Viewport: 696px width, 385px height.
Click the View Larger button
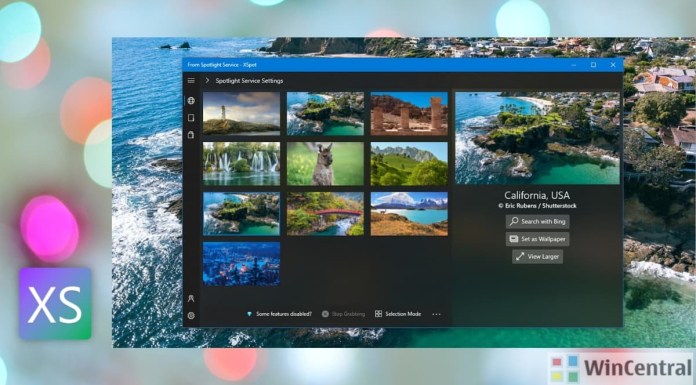click(x=538, y=257)
